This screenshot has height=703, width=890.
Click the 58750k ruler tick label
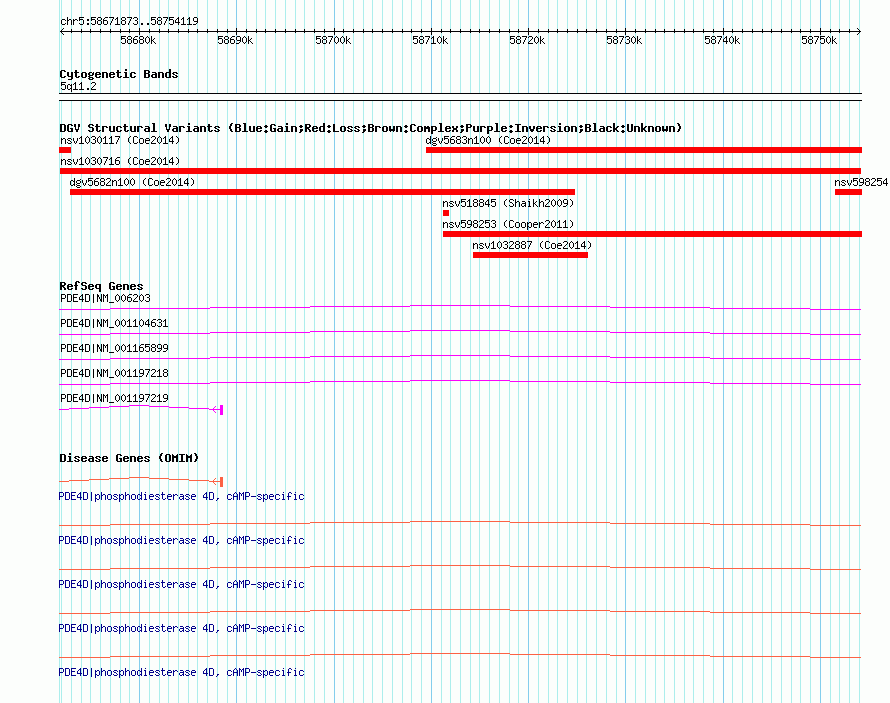pyautogui.click(x=819, y=40)
